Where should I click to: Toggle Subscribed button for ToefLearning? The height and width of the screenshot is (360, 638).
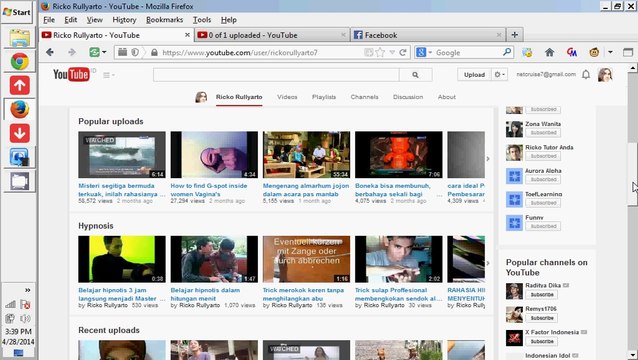[x=543, y=203]
